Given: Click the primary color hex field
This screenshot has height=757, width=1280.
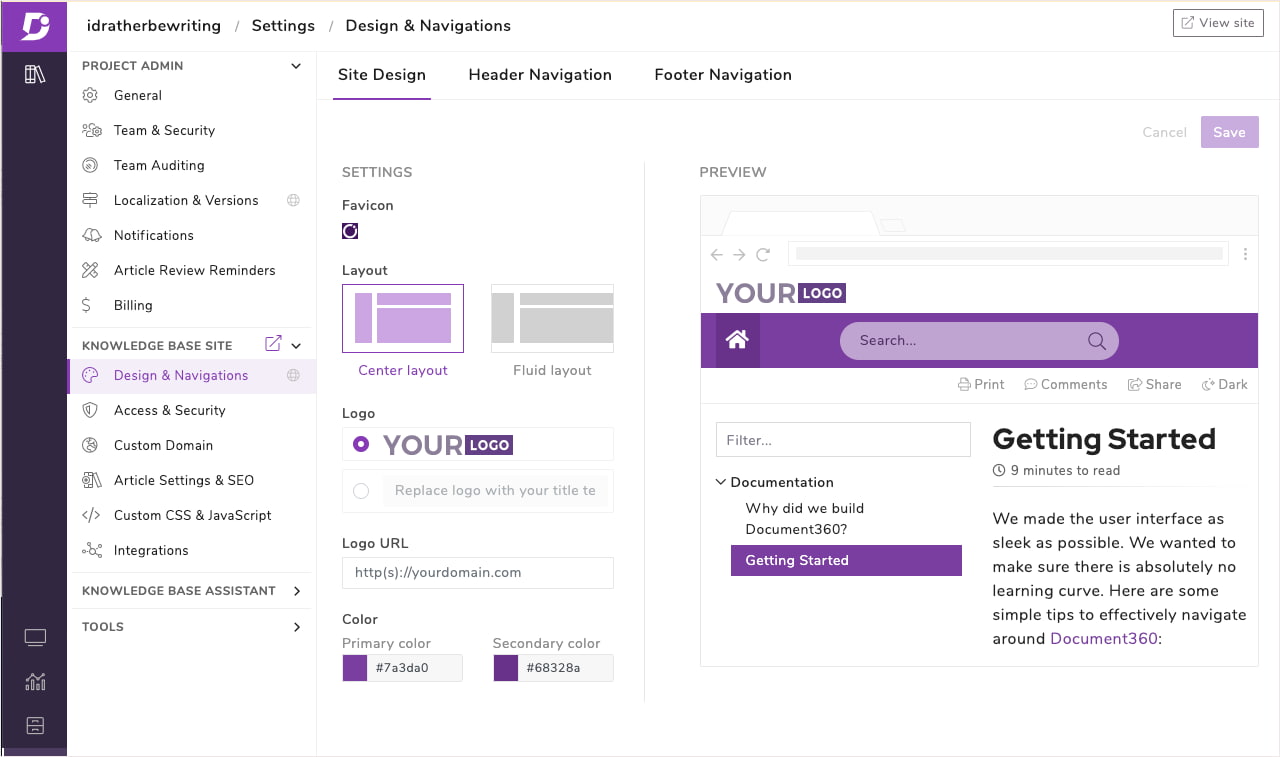Looking at the screenshot, I should pyautogui.click(x=415, y=668).
